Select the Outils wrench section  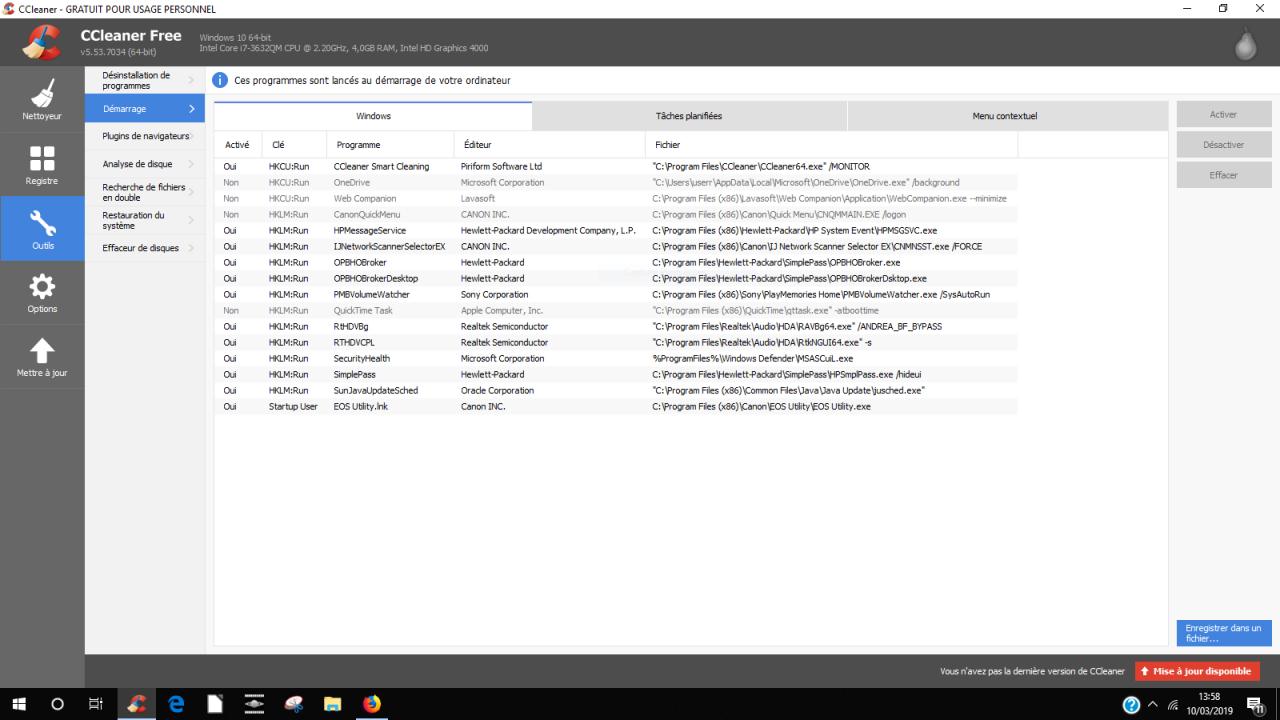click(x=42, y=229)
